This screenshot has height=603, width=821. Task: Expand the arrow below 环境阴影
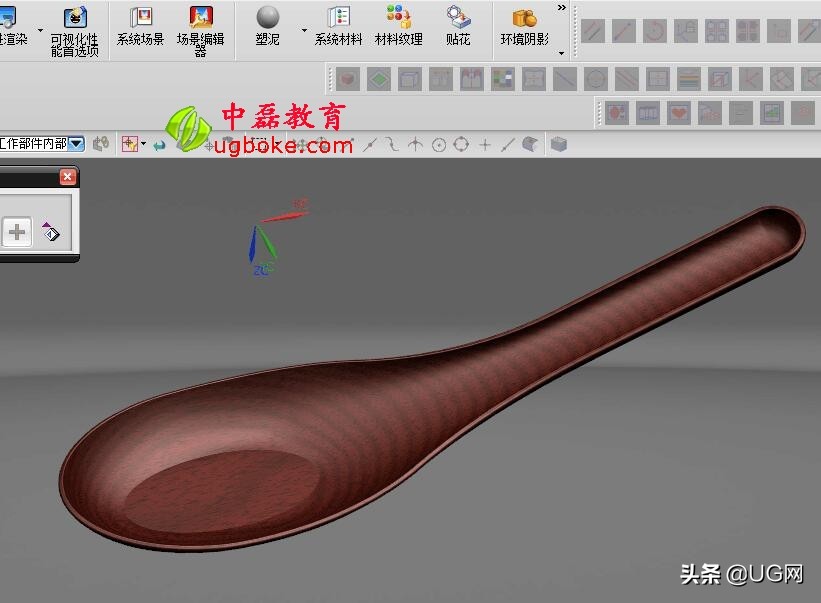pyautogui.click(x=561, y=53)
